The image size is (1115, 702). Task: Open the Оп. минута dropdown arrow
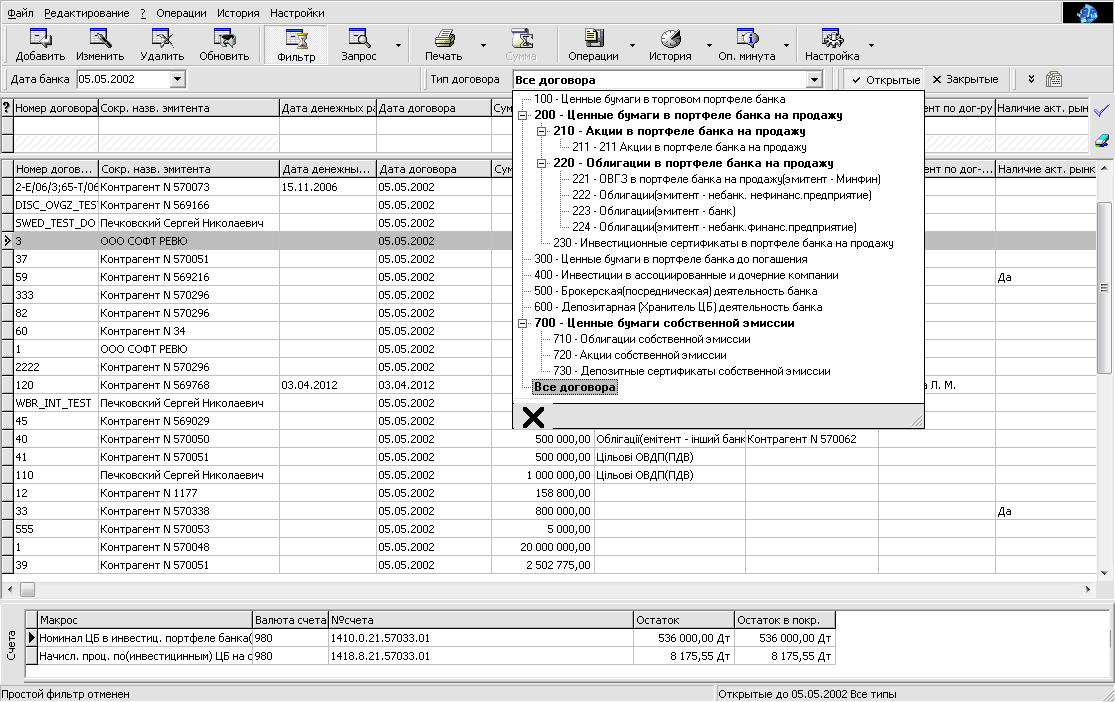point(786,46)
